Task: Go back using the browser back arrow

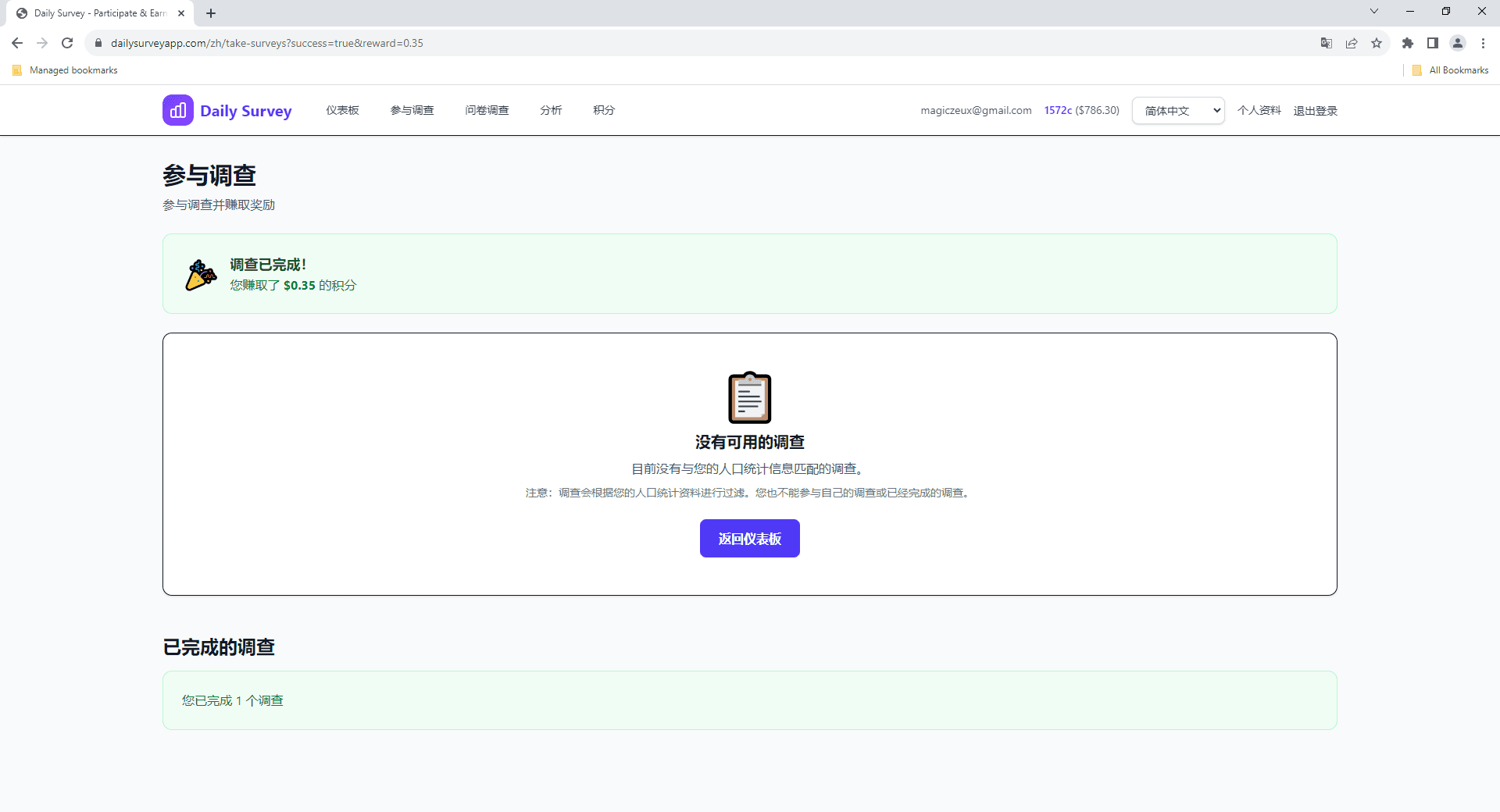Action: coord(17,43)
